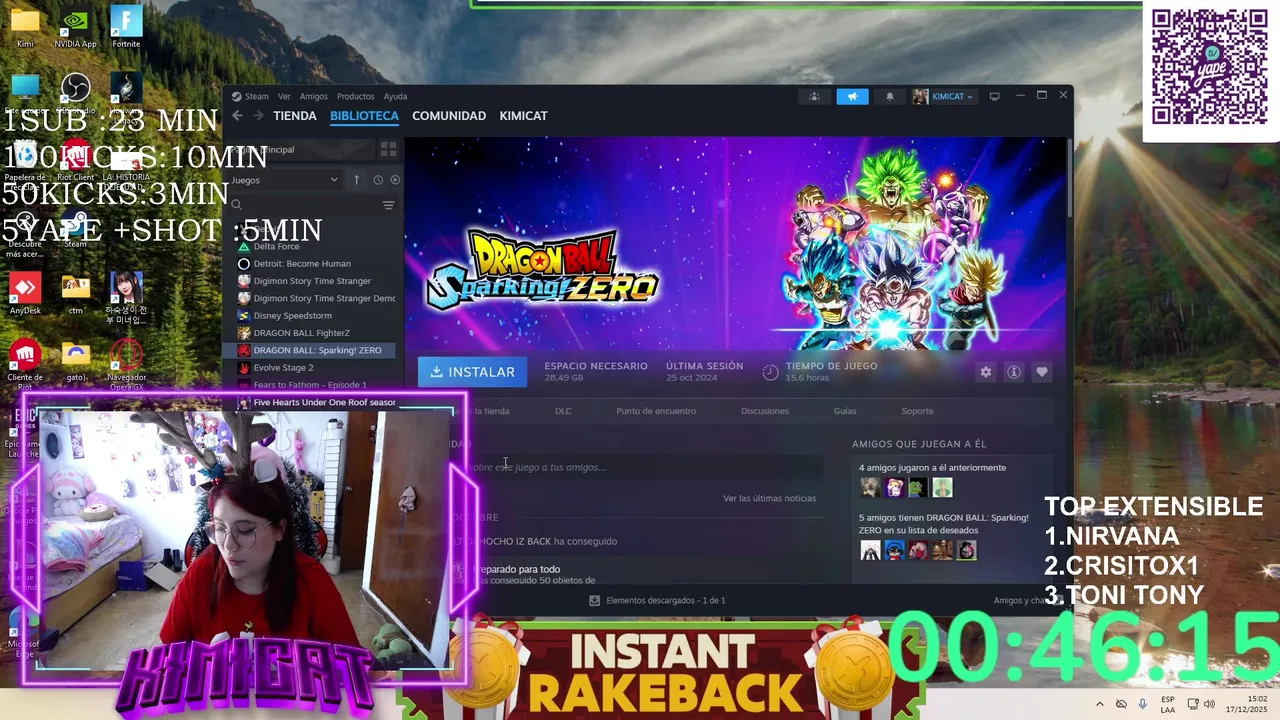Image resolution: width=1280 pixels, height=720 pixels.
Task: Open the Ver menu
Action: (x=284, y=97)
